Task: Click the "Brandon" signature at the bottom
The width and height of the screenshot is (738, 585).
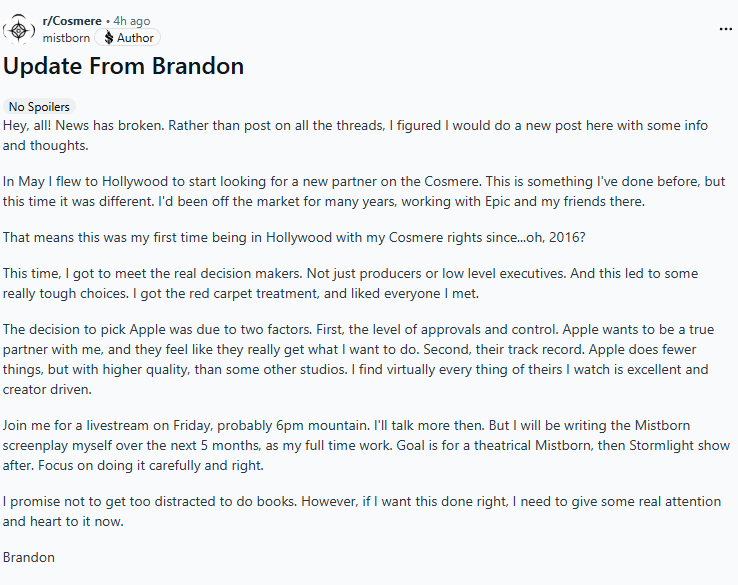Action: 29,557
